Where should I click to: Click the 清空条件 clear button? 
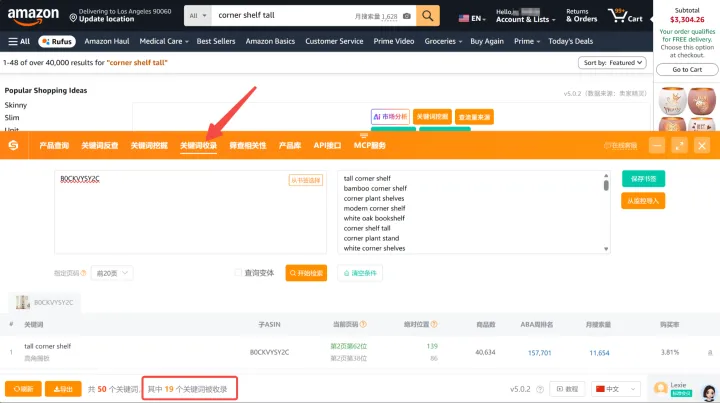[360, 273]
